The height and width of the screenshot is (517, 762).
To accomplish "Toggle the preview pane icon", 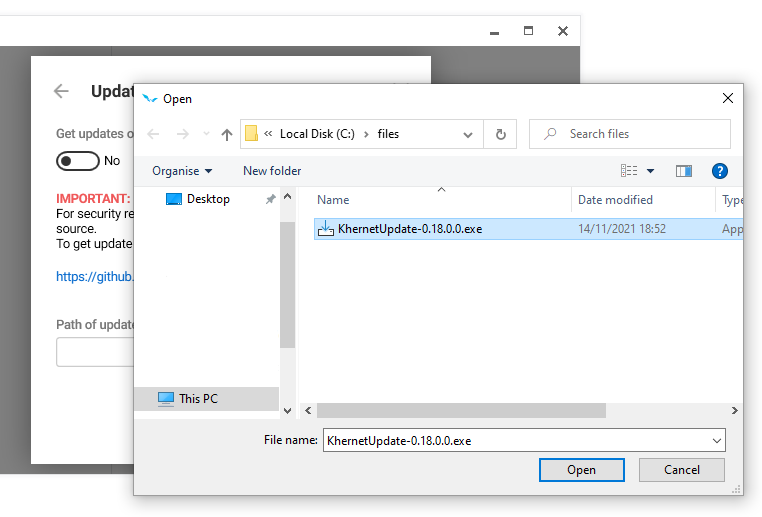I will [x=684, y=171].
